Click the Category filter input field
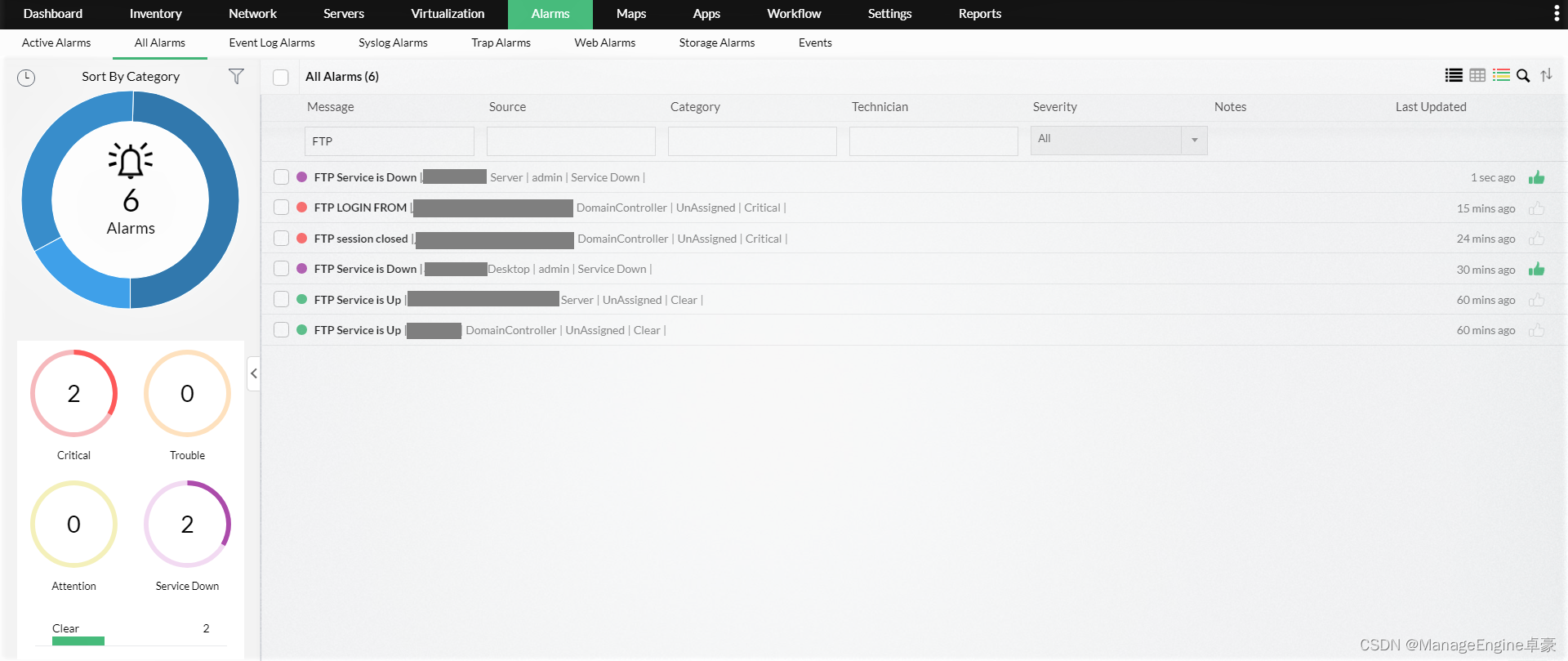Screen dimensions: 1568x661 pyautogui.click(x=752, y=141)
